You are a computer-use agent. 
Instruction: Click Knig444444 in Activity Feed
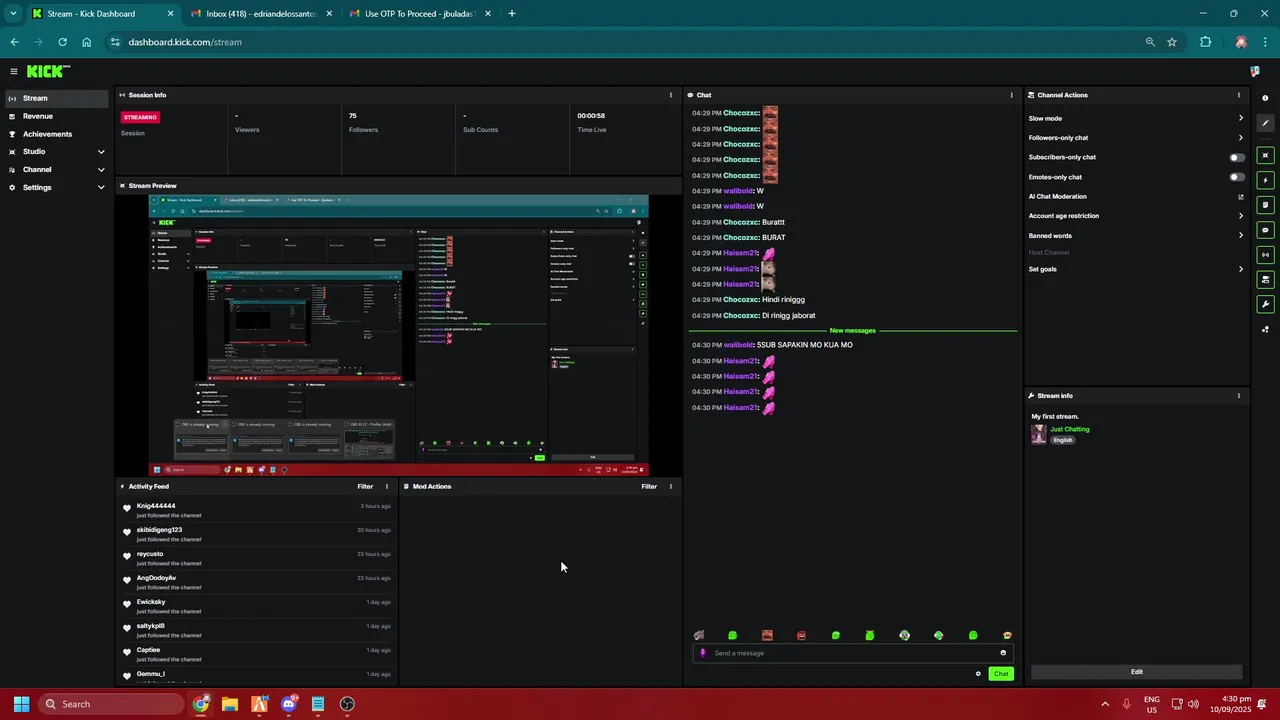pyautogui.click(x=156, y=506)
